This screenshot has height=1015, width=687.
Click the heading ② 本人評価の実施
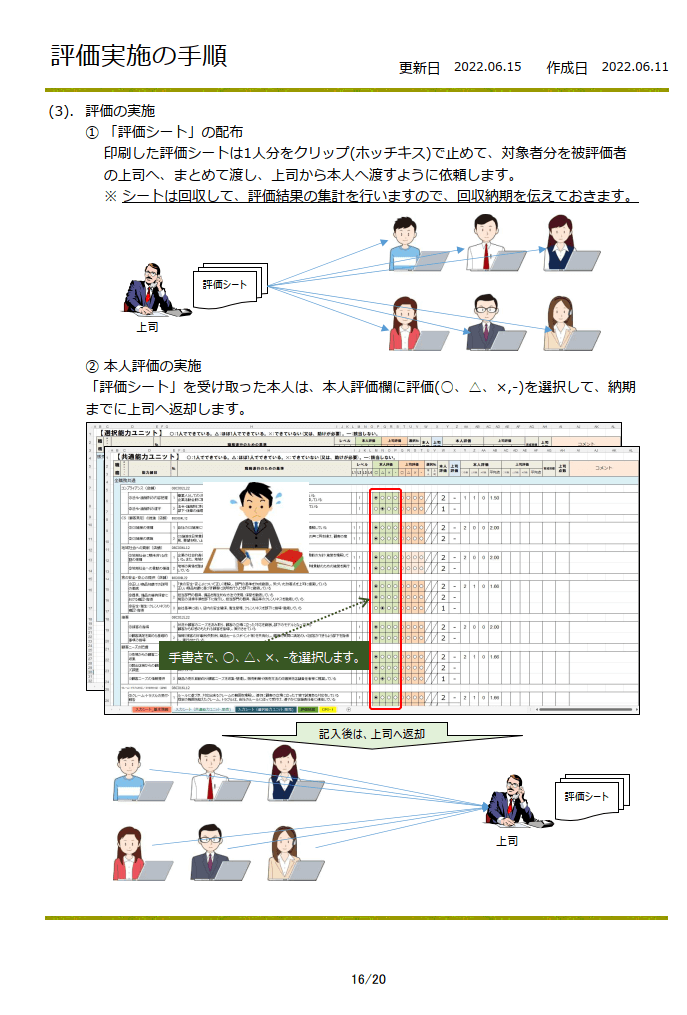pyautogui.click(x=144, y=366)
